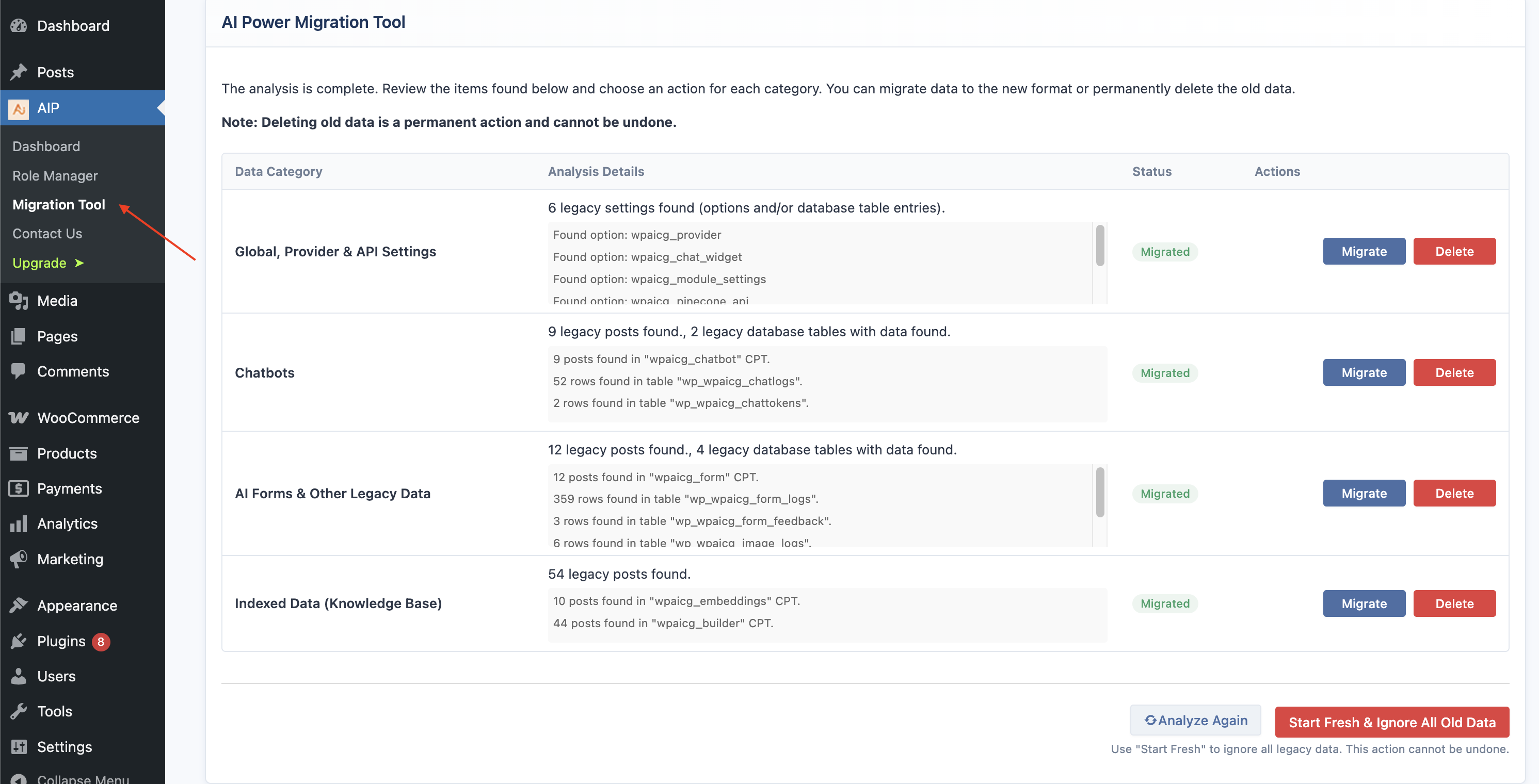Click Analyze Again refresh button

point(1195,721)
